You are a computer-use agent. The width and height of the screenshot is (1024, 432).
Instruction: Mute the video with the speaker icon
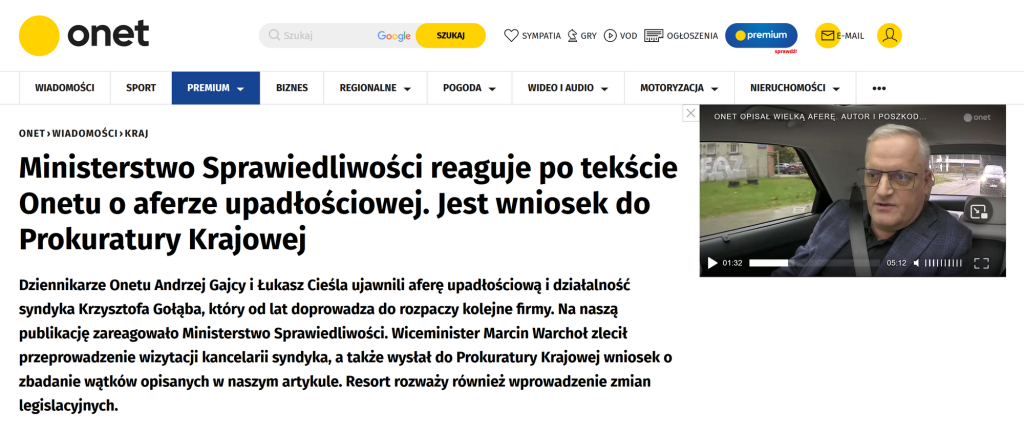917,264
